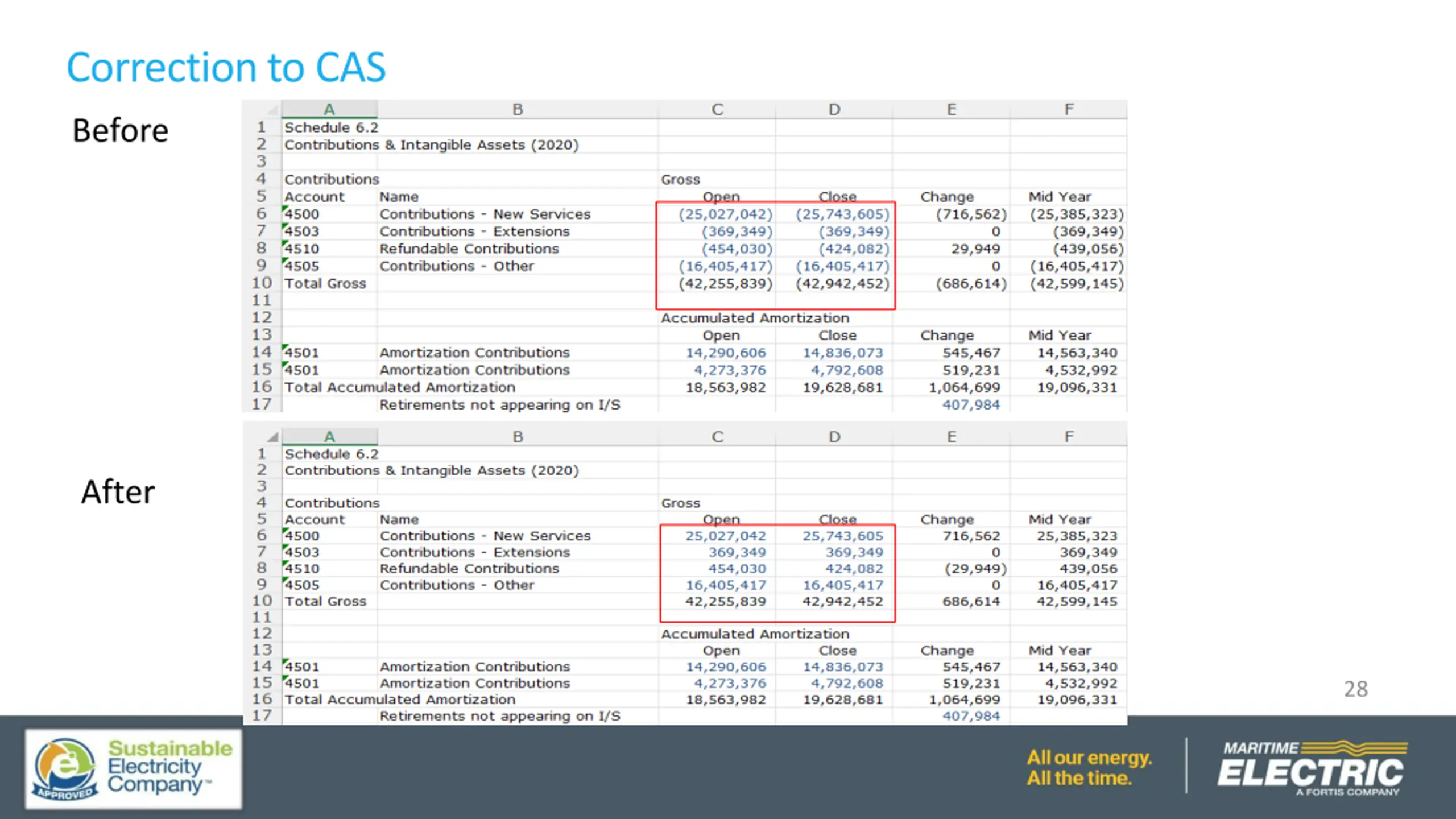The image size is (1456, 819).
Task: Select 'Total Gross' label in After table
Action: point(325,602)
